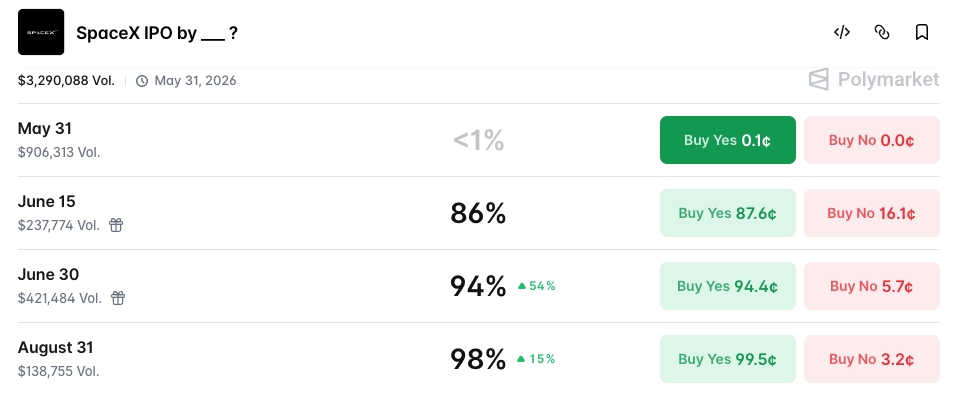Buy Yes at 94.4¢ for June 30
Image resolution: width=954 pixels, height=393 pixels.
(x=728, y=286)
